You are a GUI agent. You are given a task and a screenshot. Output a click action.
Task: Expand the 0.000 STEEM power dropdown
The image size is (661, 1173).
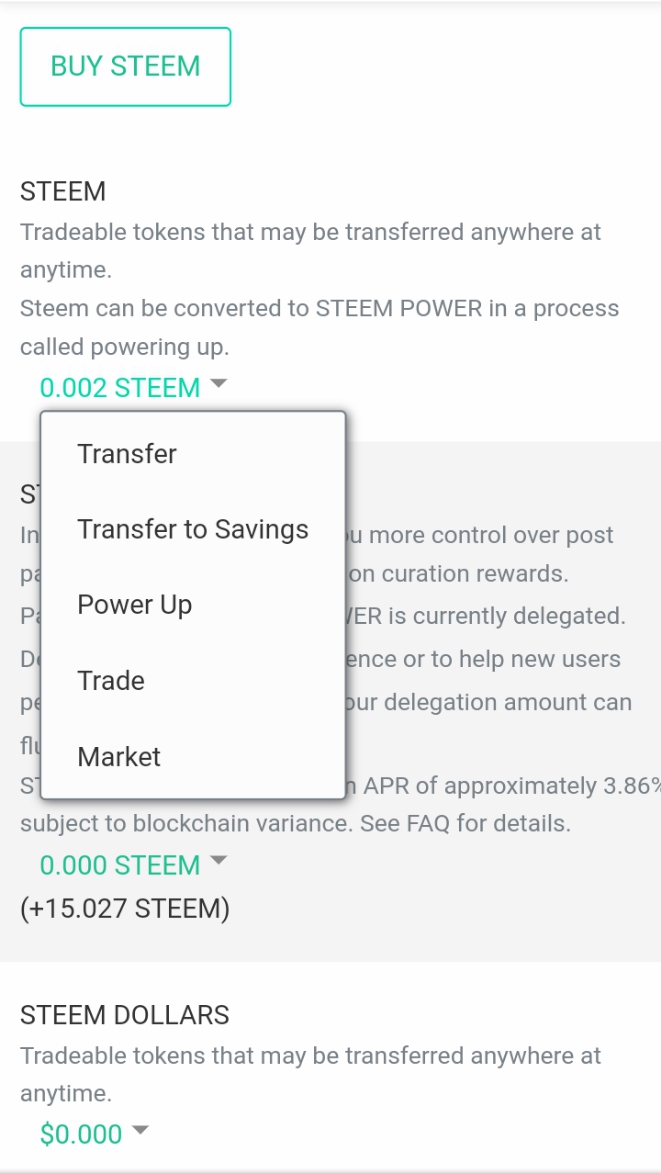tap(120, 865)
